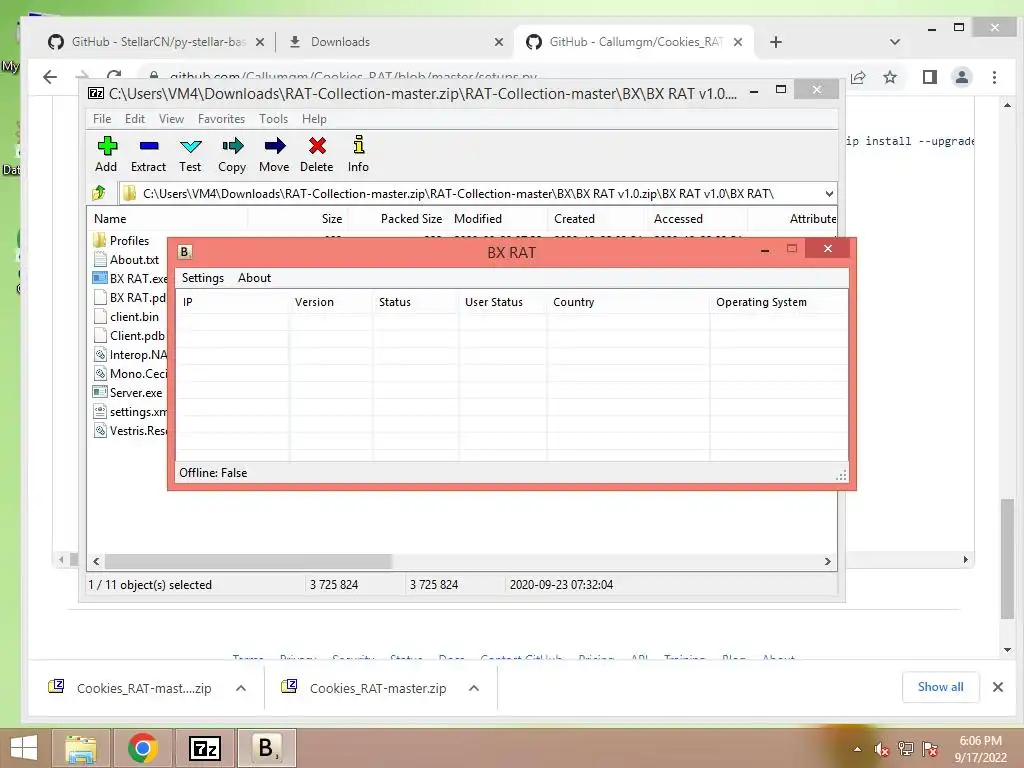Switch to the StellarCN py-stellar-base tab
Viewport: 1024px width, 768px height.
157,42
